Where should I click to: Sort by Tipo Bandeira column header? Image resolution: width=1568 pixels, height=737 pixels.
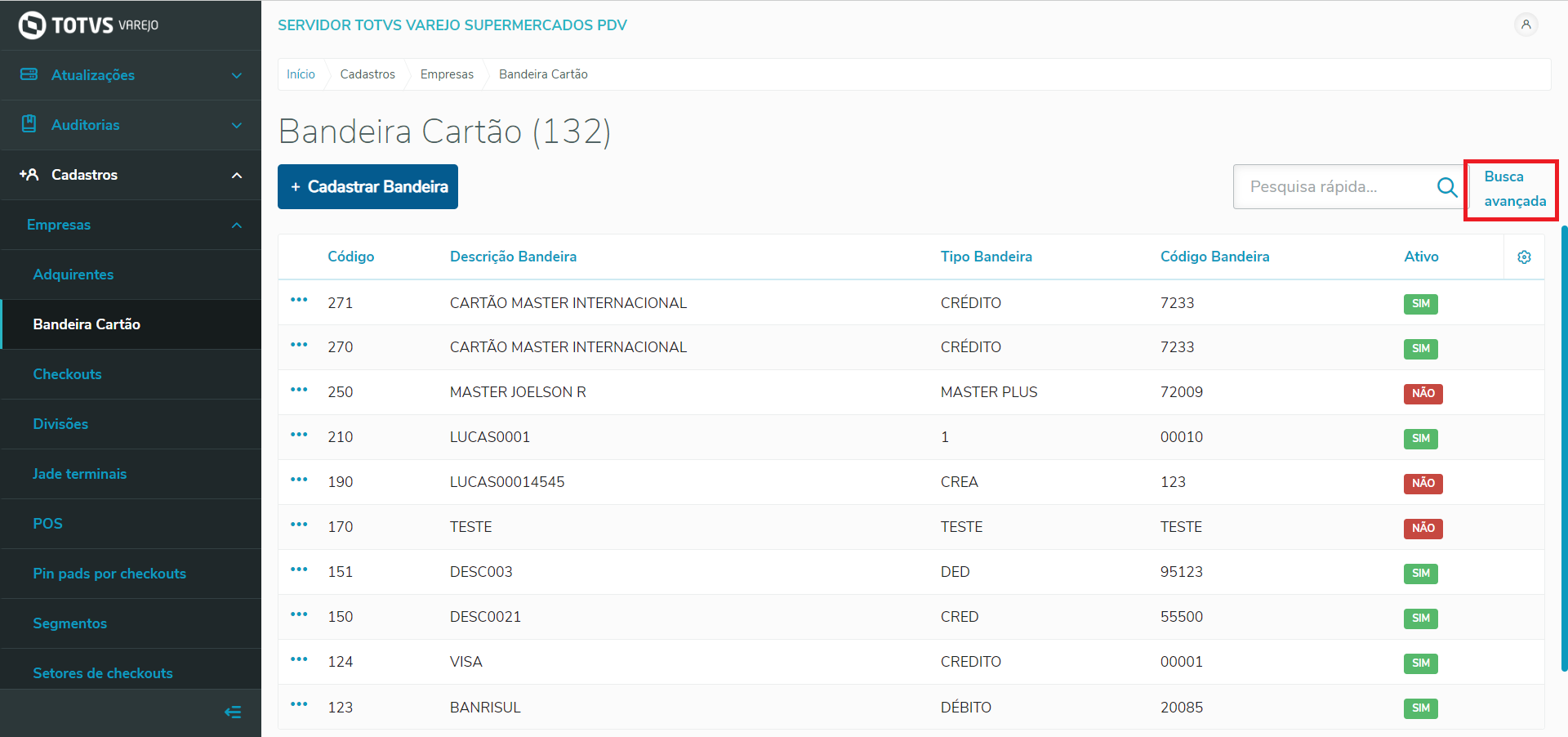987,257
